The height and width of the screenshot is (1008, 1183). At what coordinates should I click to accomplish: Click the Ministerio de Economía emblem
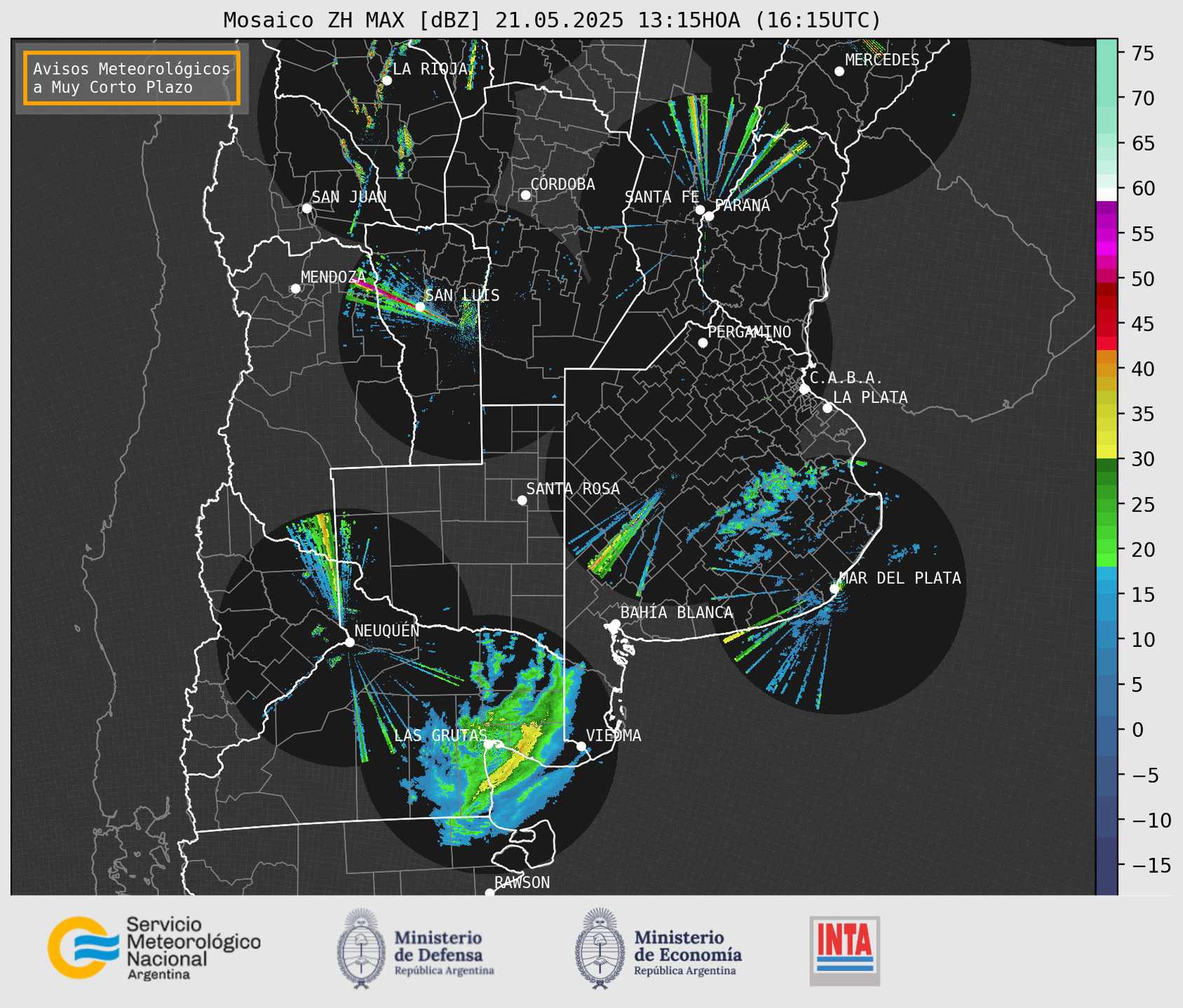[600, 949]
